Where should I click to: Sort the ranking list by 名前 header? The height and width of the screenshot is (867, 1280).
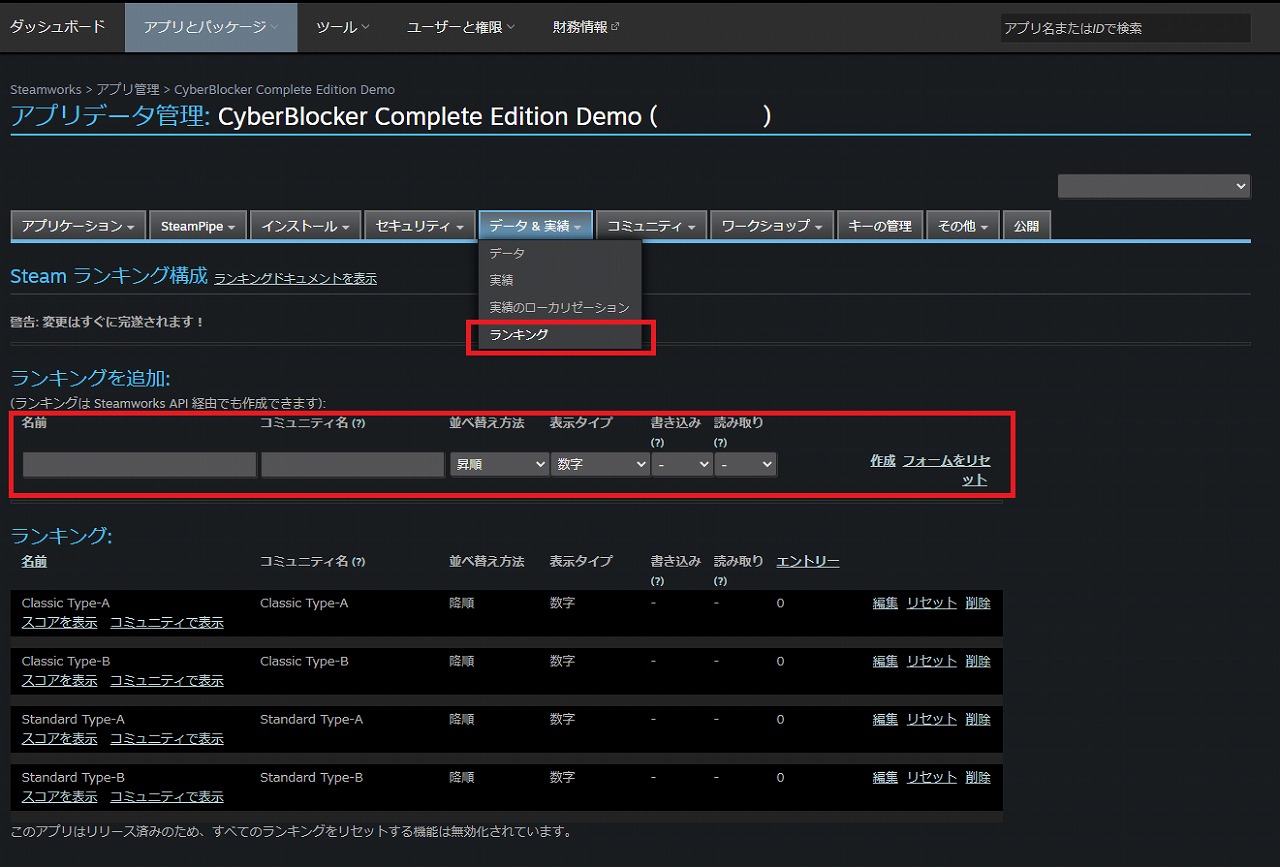[x=34, y=562]
